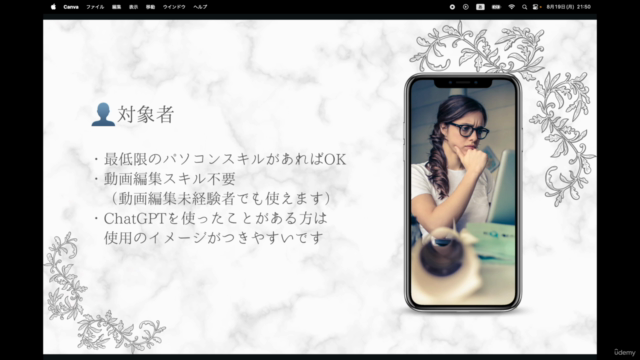Click the screen recording status icon
640x360 pixels.
point(452,7)
